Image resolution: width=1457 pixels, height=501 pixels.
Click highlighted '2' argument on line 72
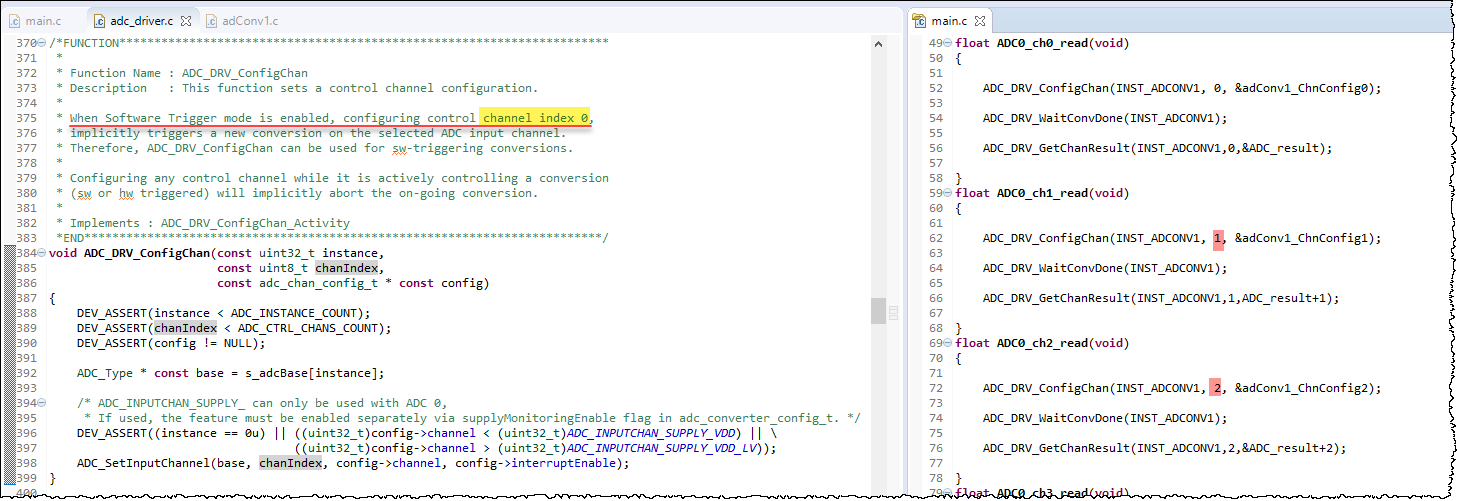[1217, 388]
